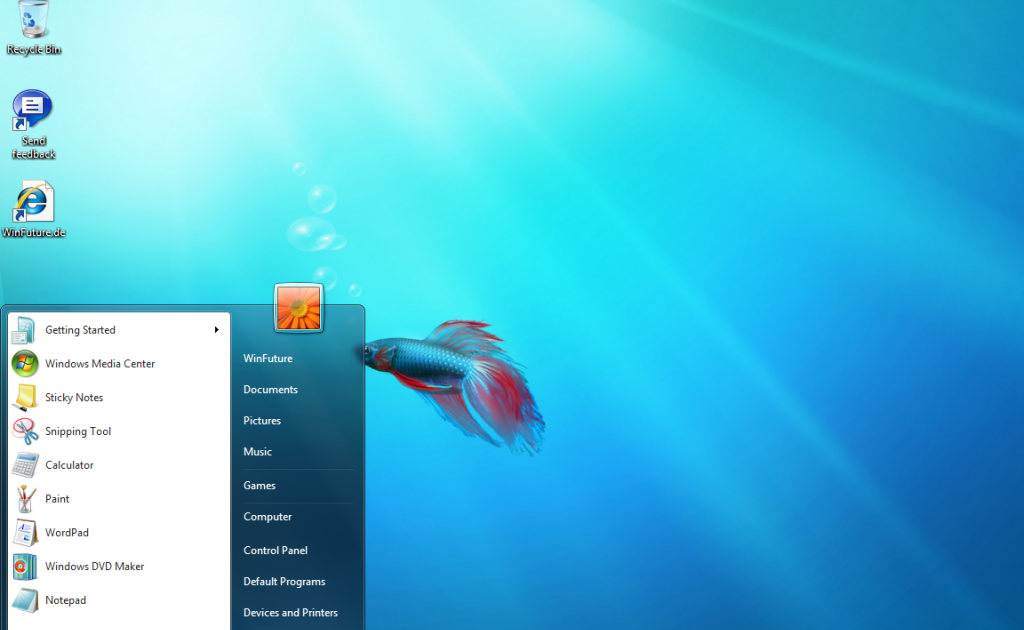1024x630 pixels.
Task: Open Default Programs
Action: point(285,581)
